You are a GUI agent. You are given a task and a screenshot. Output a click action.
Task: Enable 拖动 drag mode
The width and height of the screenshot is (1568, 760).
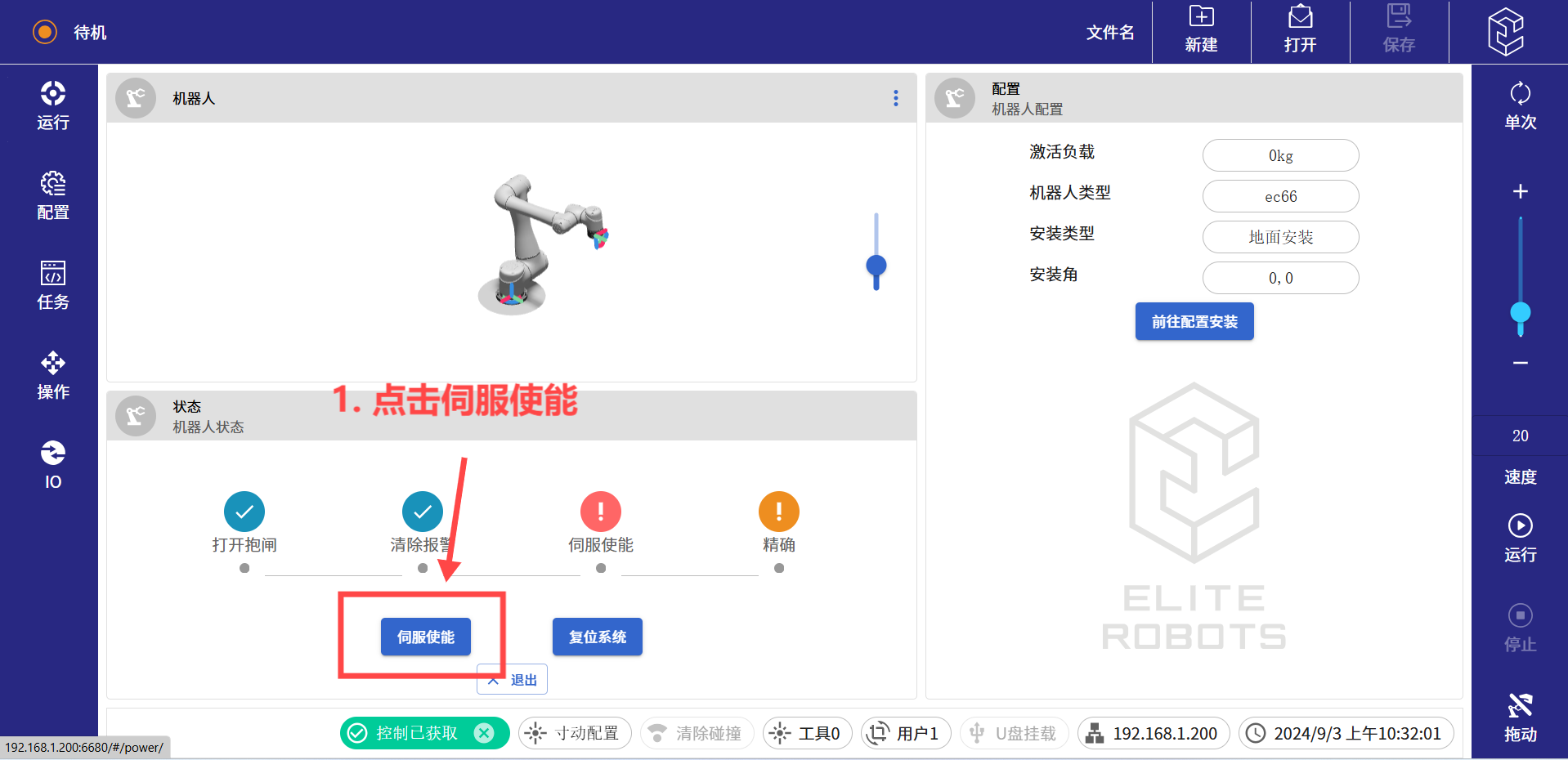point(1520,717)
